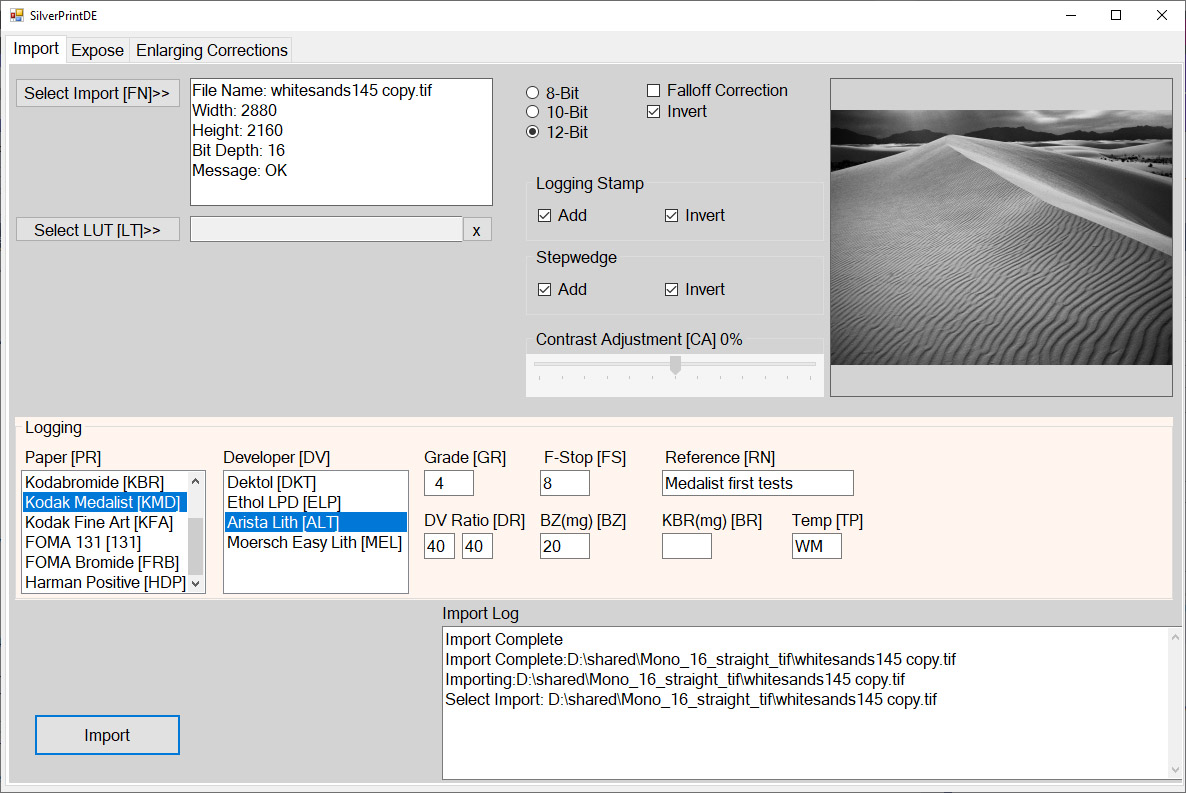Click the SilverPrintDE app icon in title bar
1186x793 pixels.
(16, 15)
